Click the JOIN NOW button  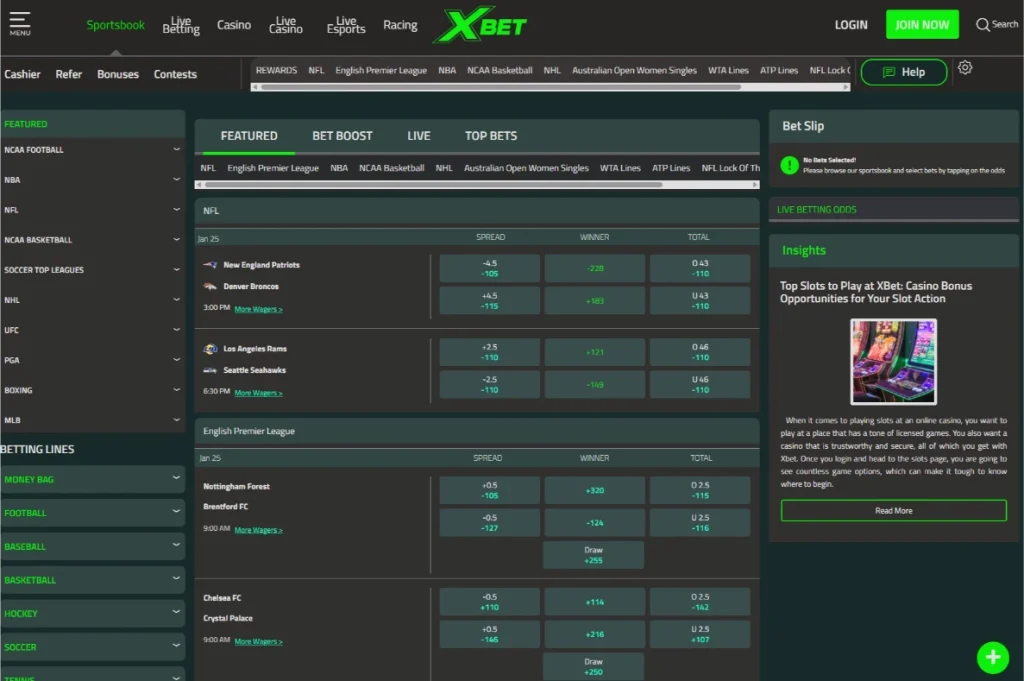pyautogui.click(x=922, y=25)
